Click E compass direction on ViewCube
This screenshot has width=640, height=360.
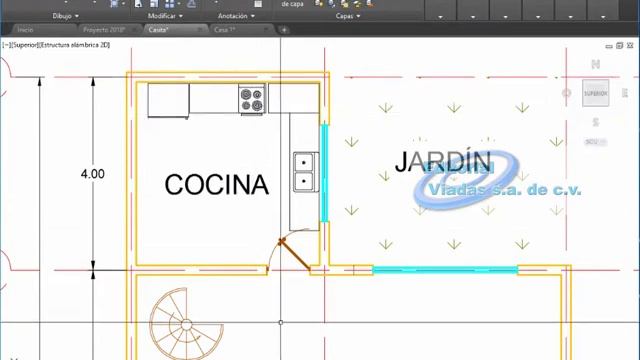coord(624,93)
